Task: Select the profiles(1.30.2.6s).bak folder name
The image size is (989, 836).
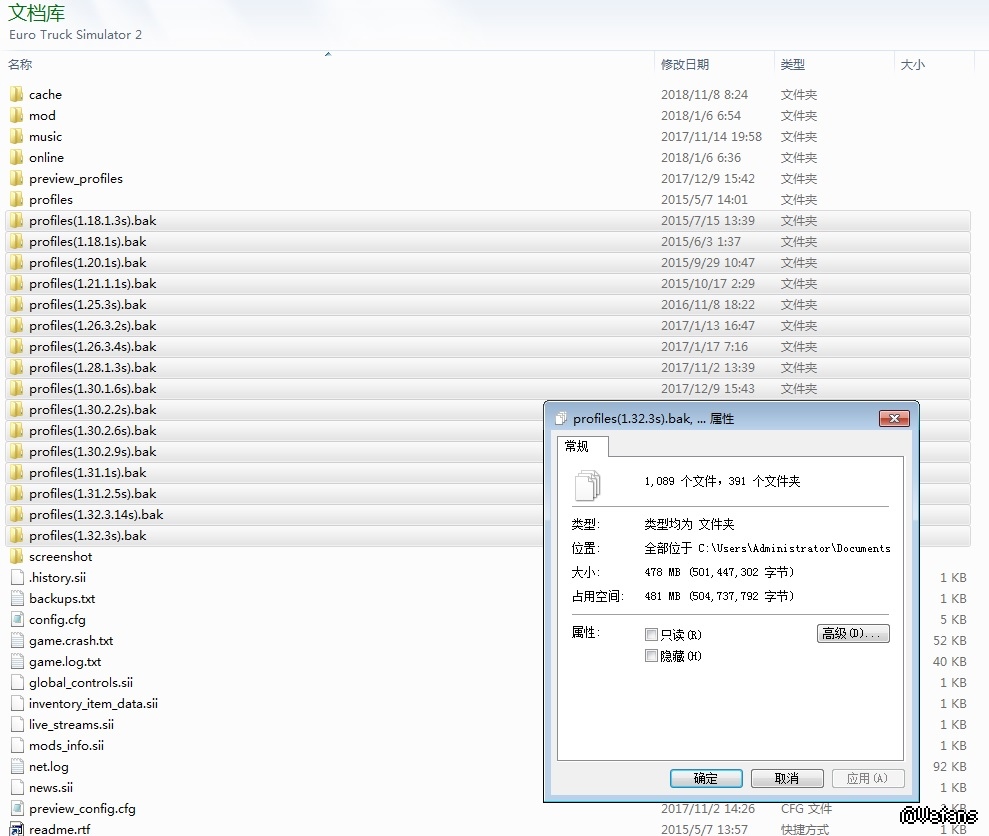Action: tap(93, 431)
